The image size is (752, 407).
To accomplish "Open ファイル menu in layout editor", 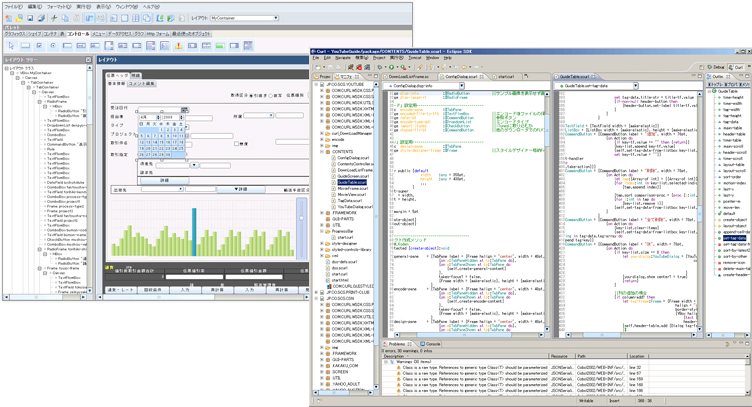I will [13, 7].
